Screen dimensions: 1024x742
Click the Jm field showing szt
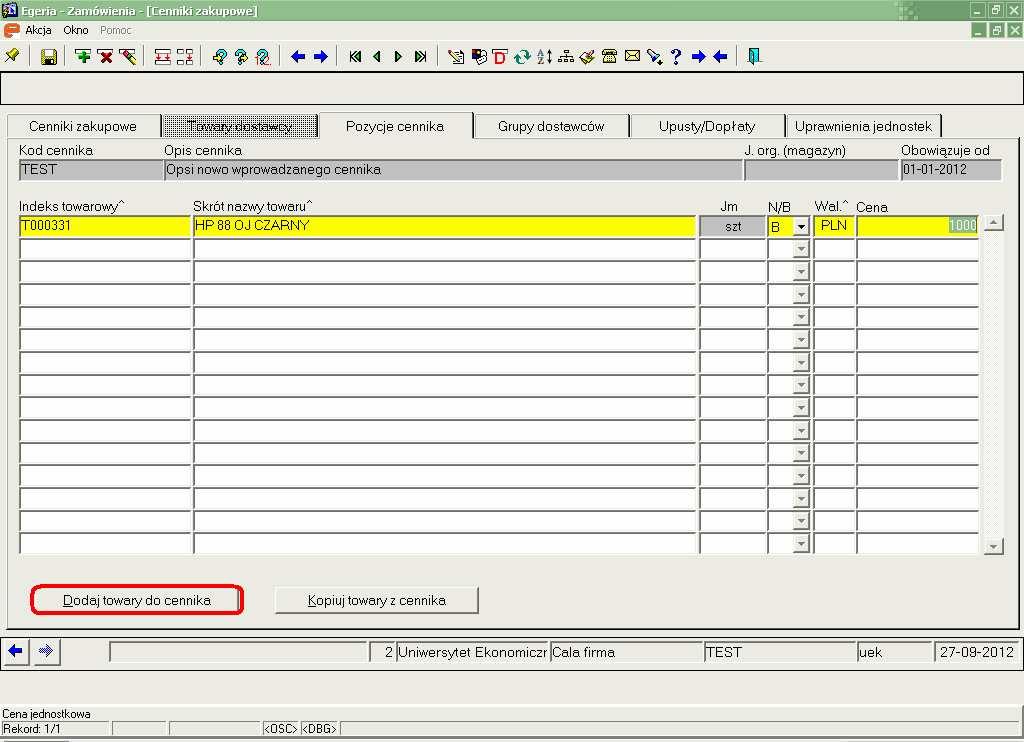(733, 226)
